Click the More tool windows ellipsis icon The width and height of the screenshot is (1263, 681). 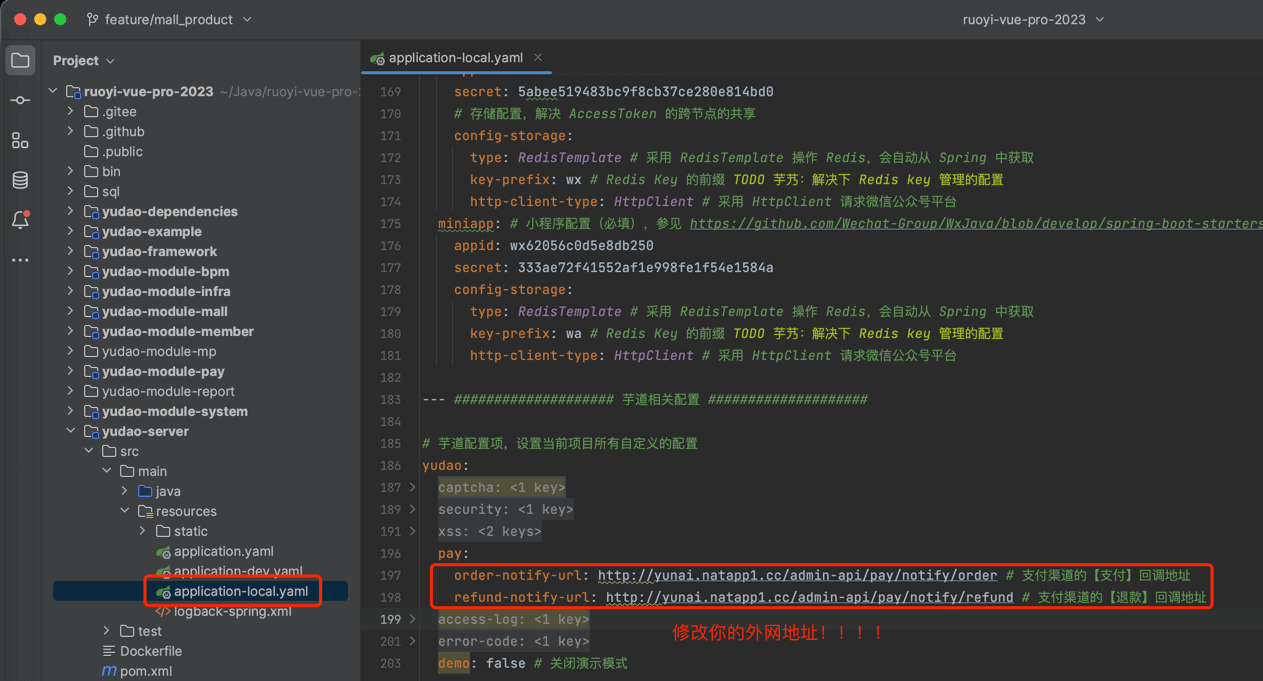20,260
